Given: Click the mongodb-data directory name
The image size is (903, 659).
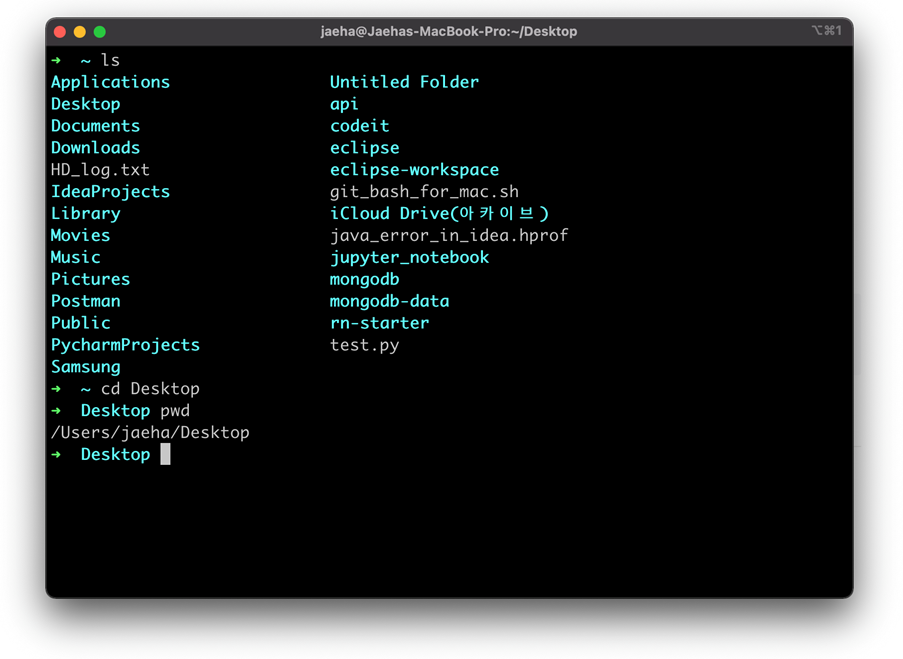Looking at the screenshot, I should pos(389,301).
